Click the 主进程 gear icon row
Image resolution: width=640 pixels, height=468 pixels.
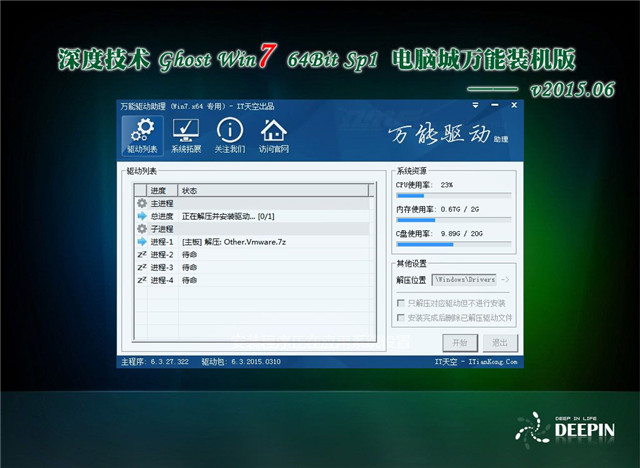[x=253, y=203]
